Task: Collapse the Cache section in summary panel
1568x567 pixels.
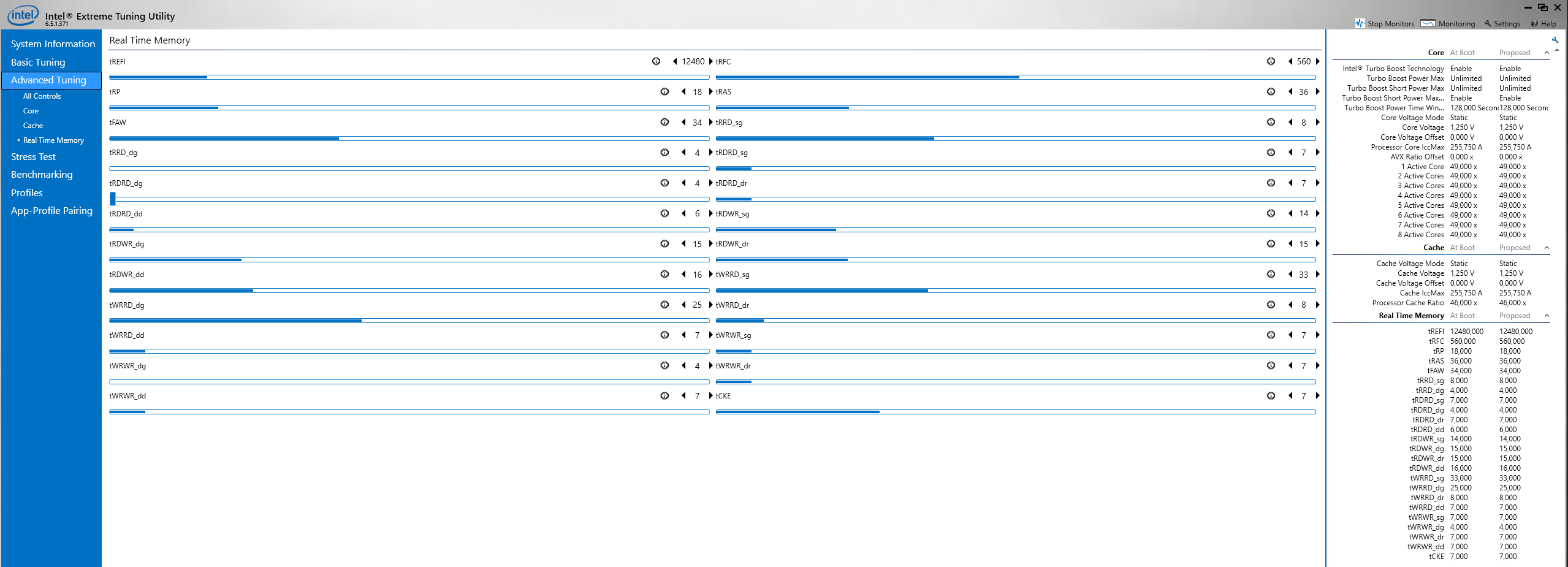Action: point(1547,248)
